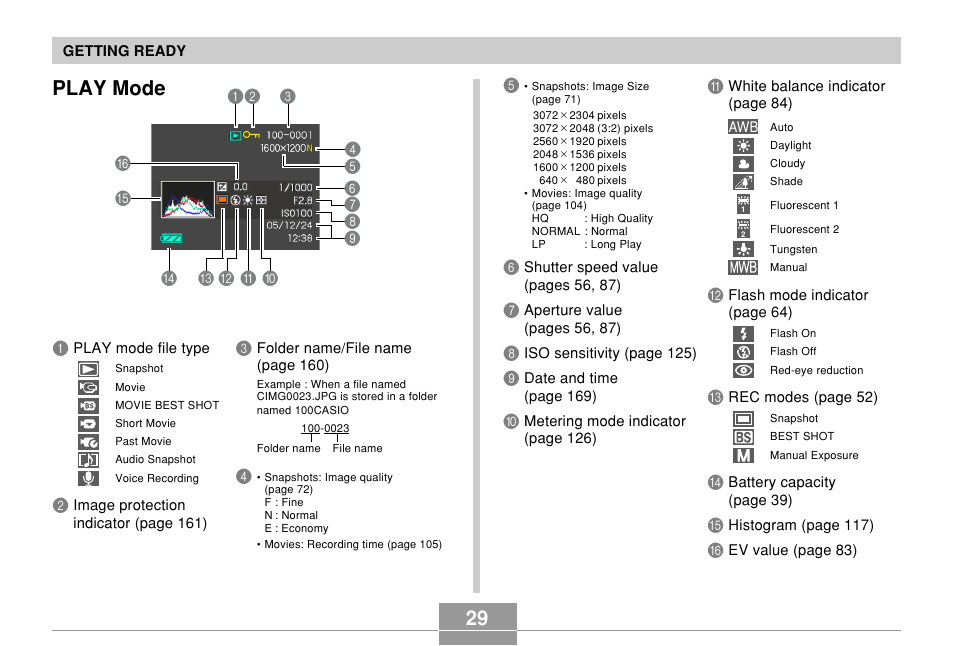Click the 'EV value (page 83)' text
The image size is (954, 646).
coord(793,550)
